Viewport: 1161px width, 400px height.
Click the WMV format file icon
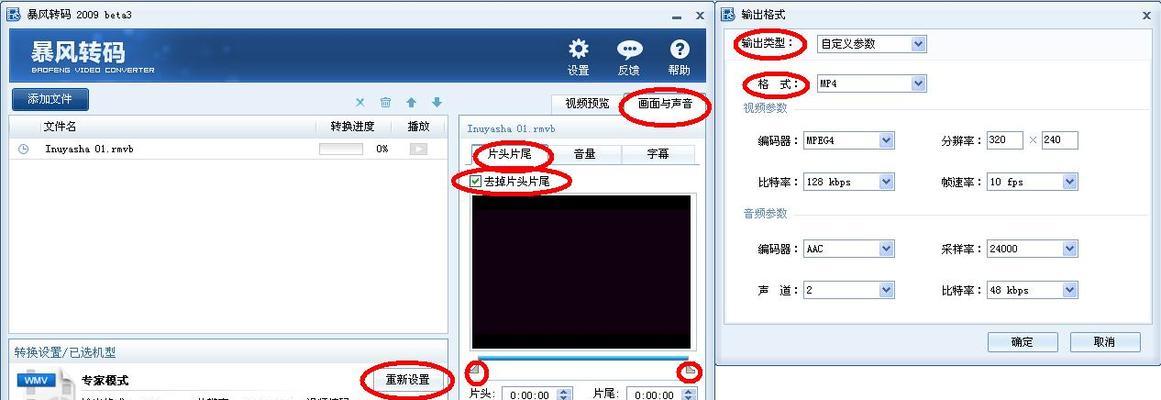tap(44, 383)
